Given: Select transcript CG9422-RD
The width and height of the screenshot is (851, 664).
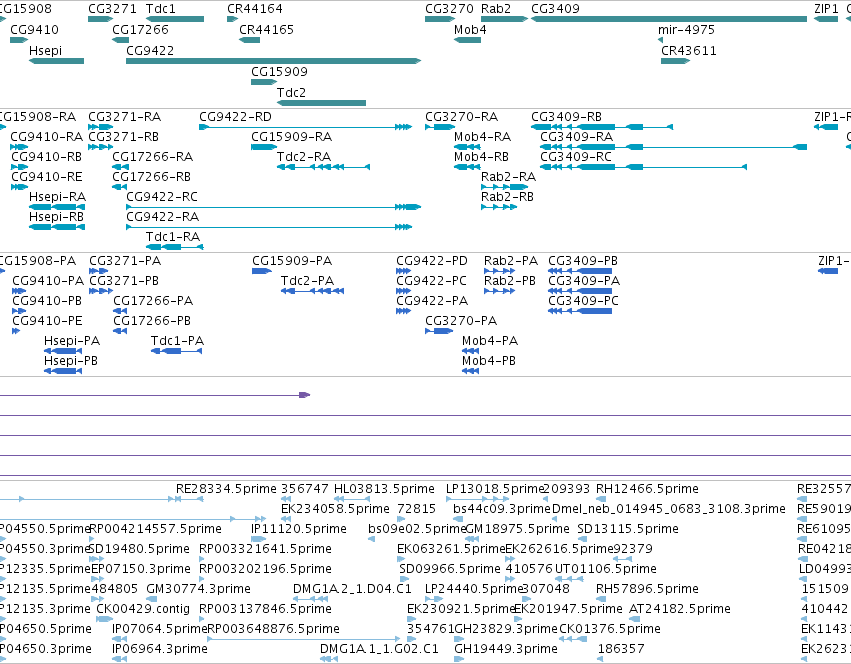Looking at the screenshot, I should point(235,117).
